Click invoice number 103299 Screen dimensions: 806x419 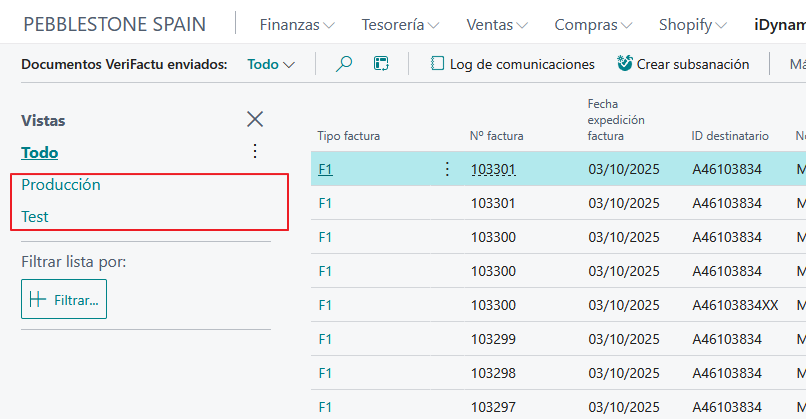point(493,339)
